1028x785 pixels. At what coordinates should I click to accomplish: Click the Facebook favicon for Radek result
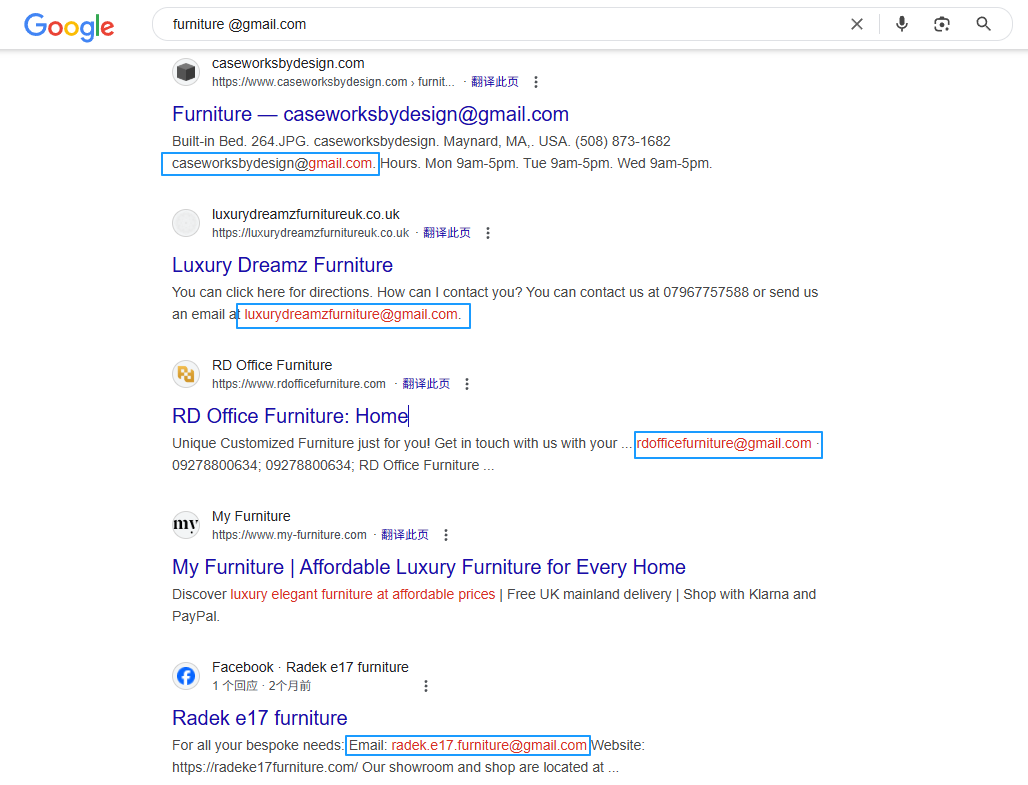click(x=186, y=675)
